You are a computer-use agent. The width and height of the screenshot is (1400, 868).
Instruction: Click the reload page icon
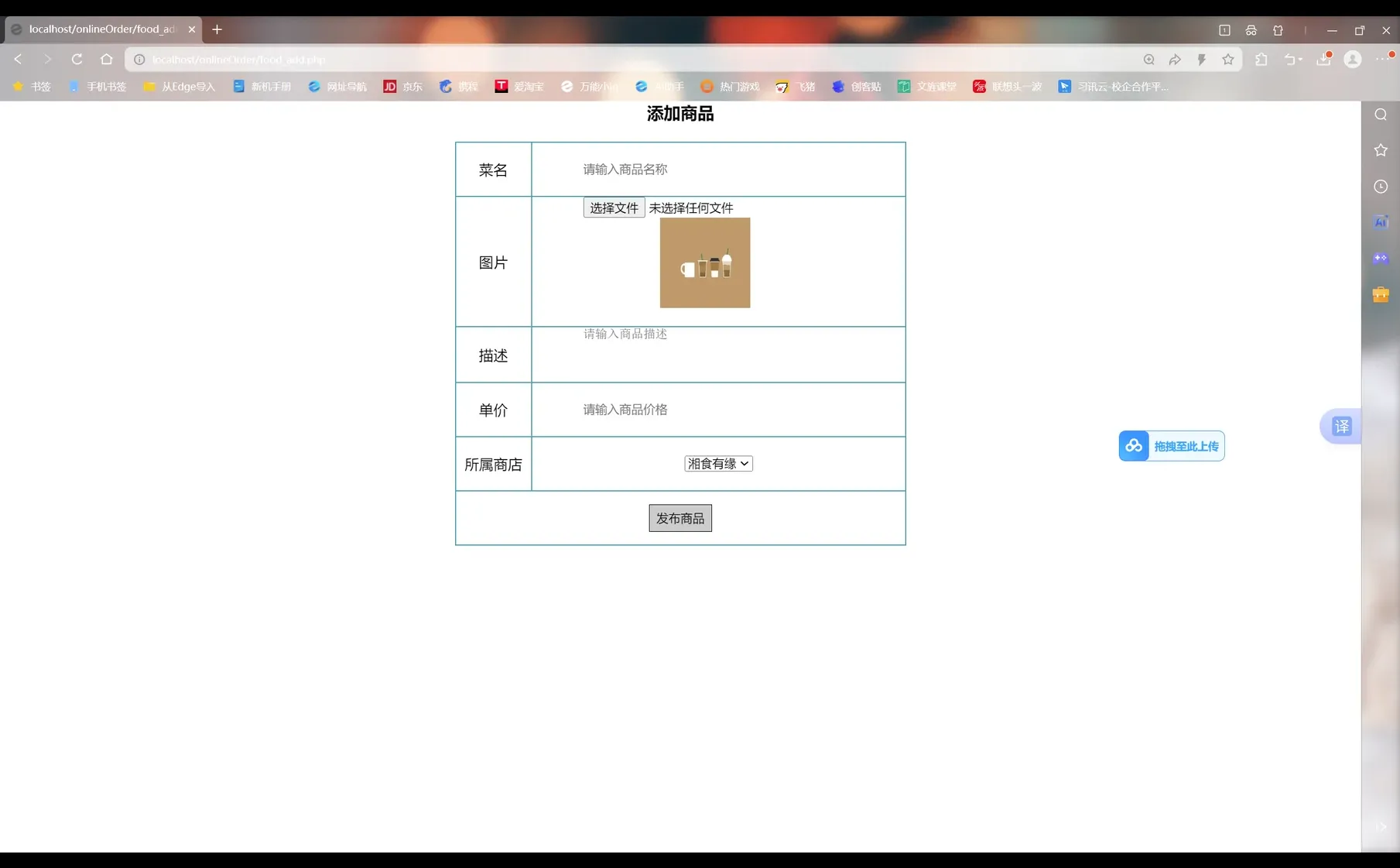pyautogui.click(x=77, y=59)
